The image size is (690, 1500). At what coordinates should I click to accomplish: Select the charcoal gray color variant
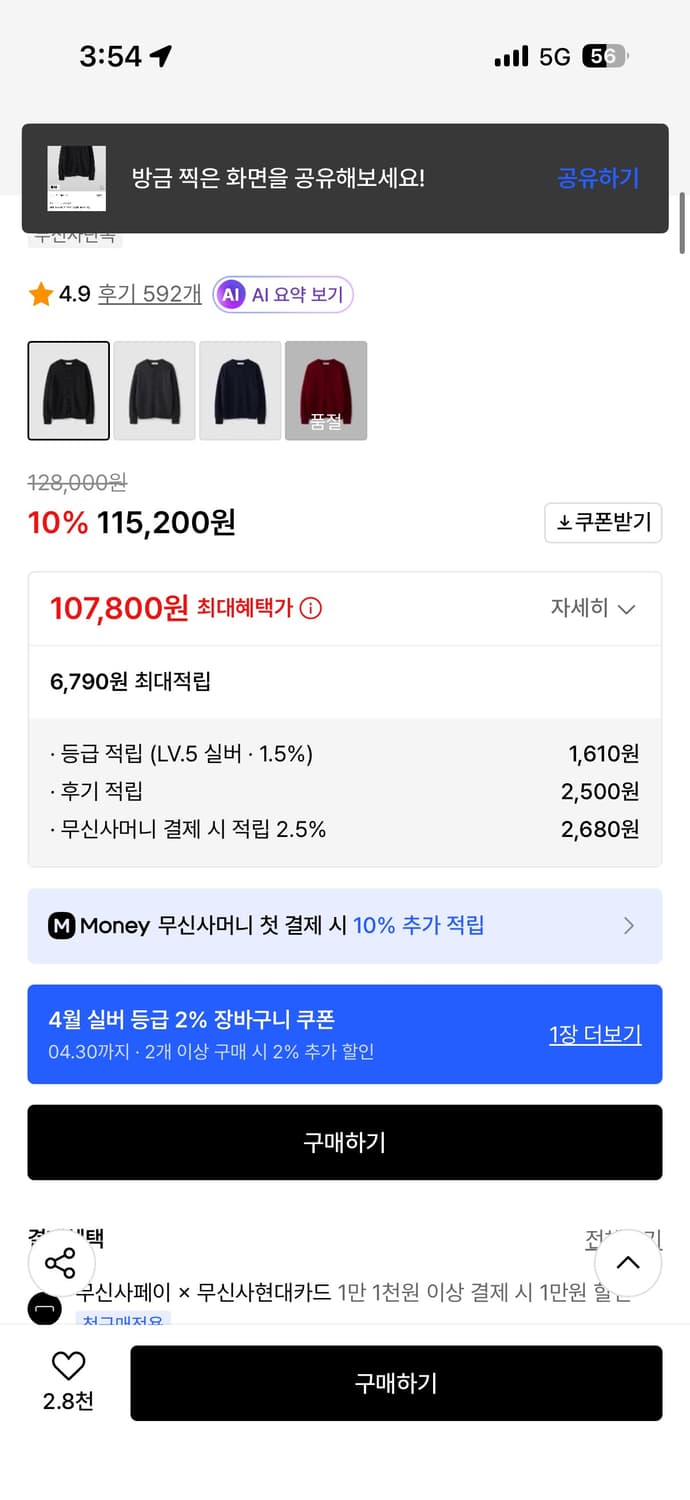pyautogui.click(x=154, y=390)
